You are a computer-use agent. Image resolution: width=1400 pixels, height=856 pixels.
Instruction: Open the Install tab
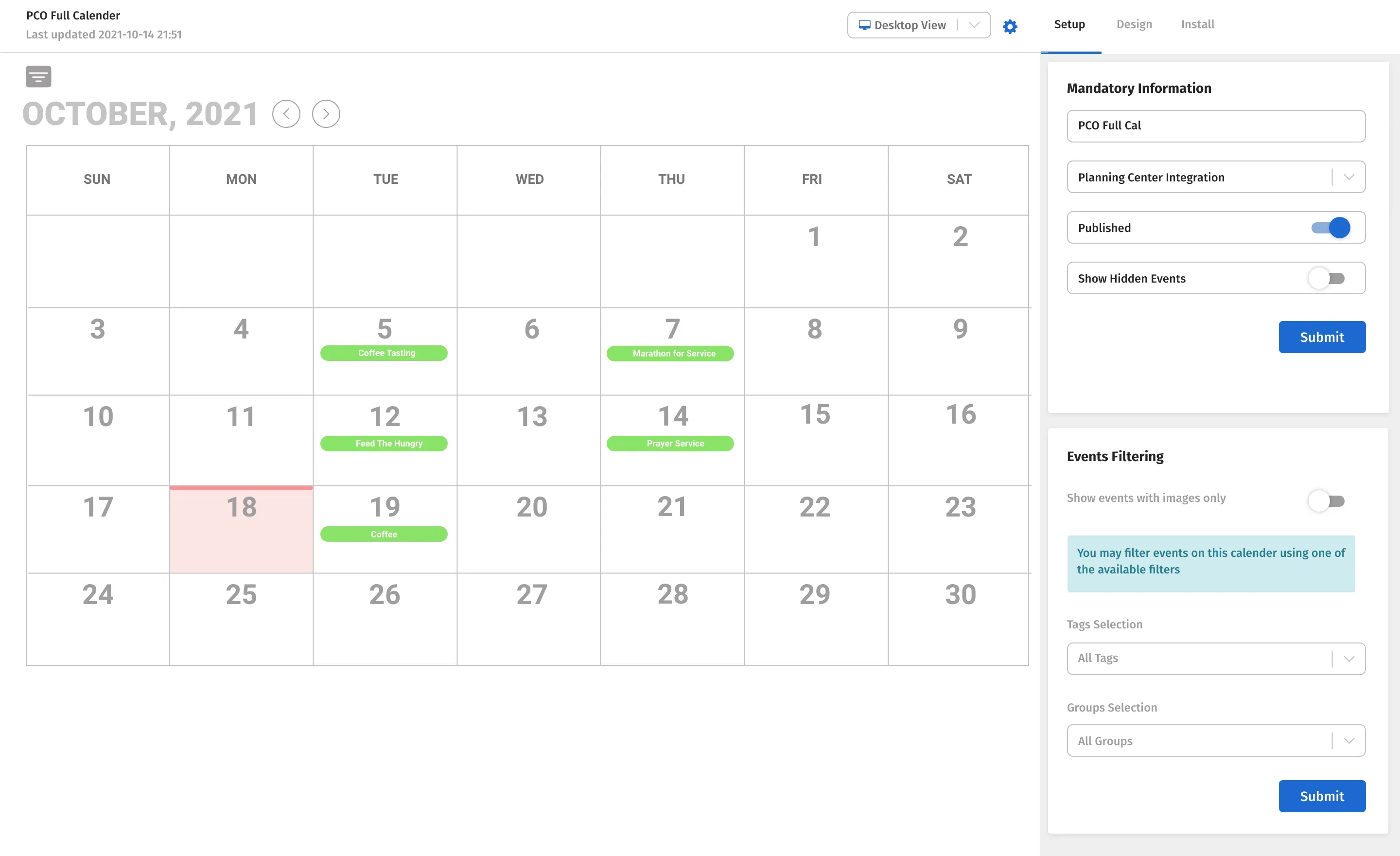(1198, 24)
